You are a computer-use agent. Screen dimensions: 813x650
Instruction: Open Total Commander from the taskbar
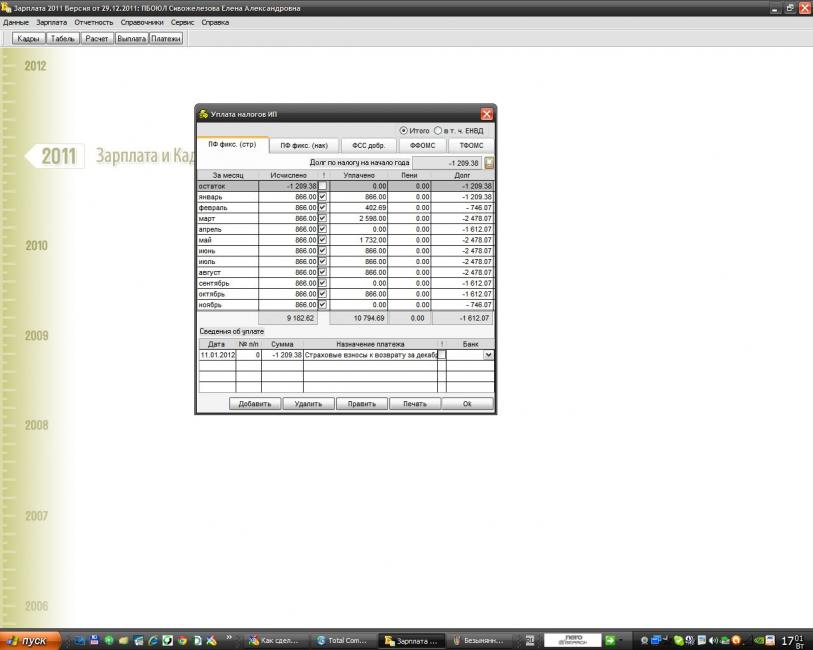343,640
